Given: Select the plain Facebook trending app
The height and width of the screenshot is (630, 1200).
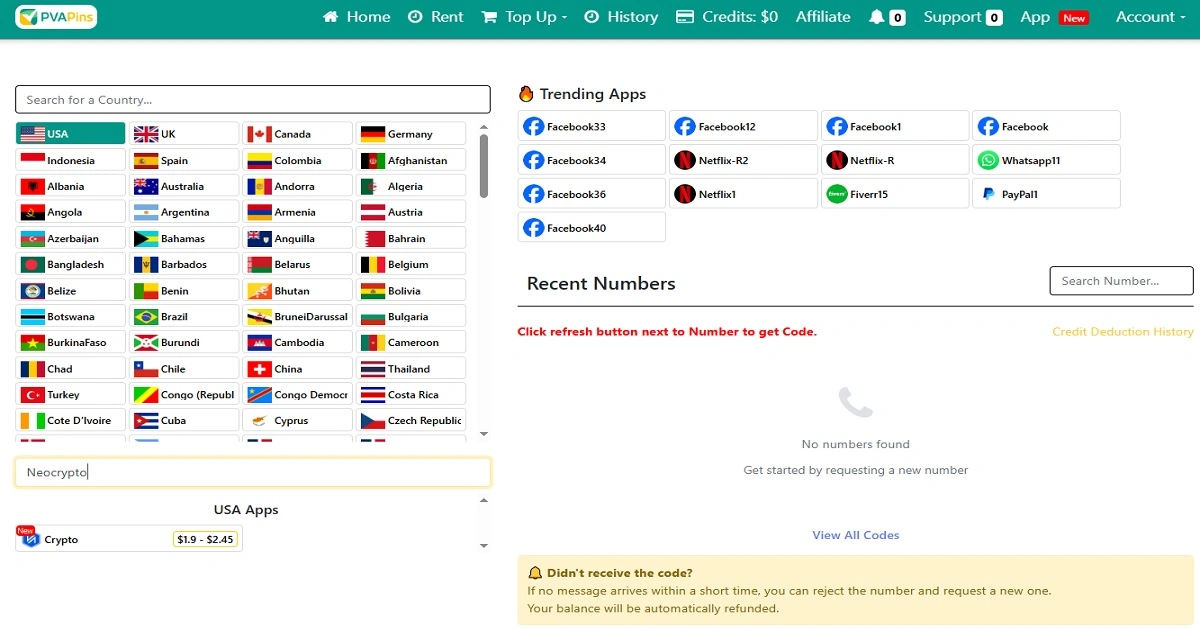Looking at the screenshot, I should pos(1046,126).
